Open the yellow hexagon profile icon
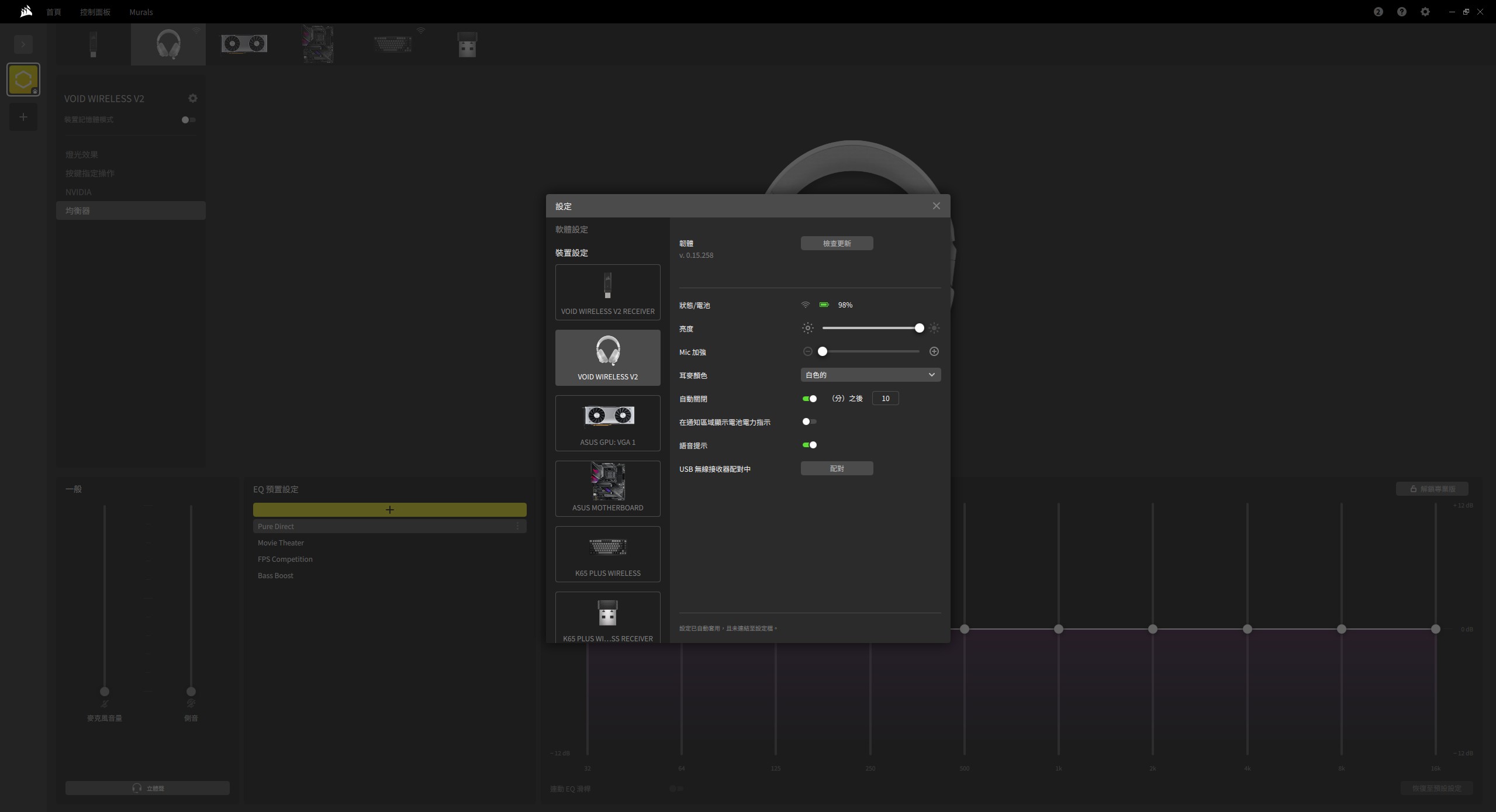The width and height of the screenshot is (1496, 812). pyautogui.click(x=23, y=80)
